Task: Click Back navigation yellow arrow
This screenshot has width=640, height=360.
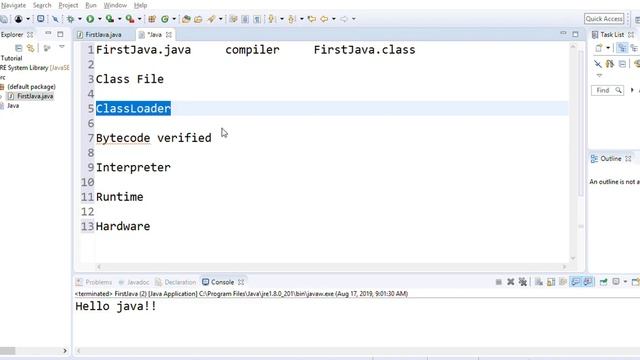Action: coord(324,19)
